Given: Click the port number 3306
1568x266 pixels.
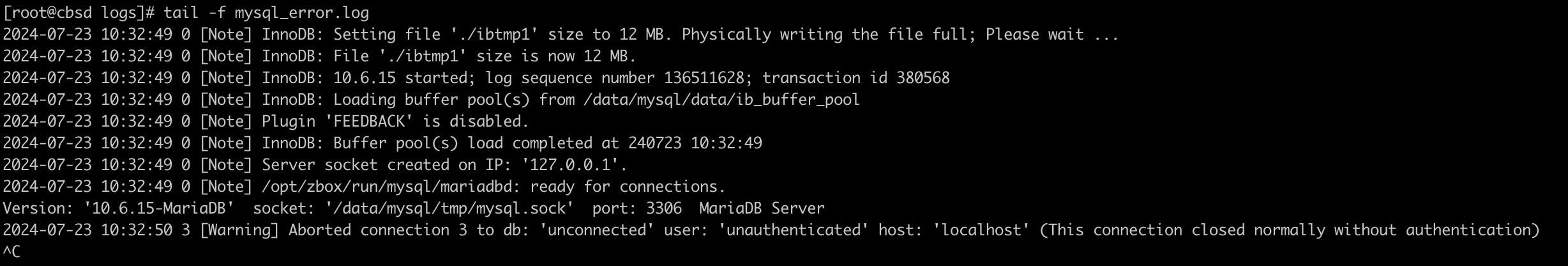Looking at the screenshot, I should pos(663,208).
